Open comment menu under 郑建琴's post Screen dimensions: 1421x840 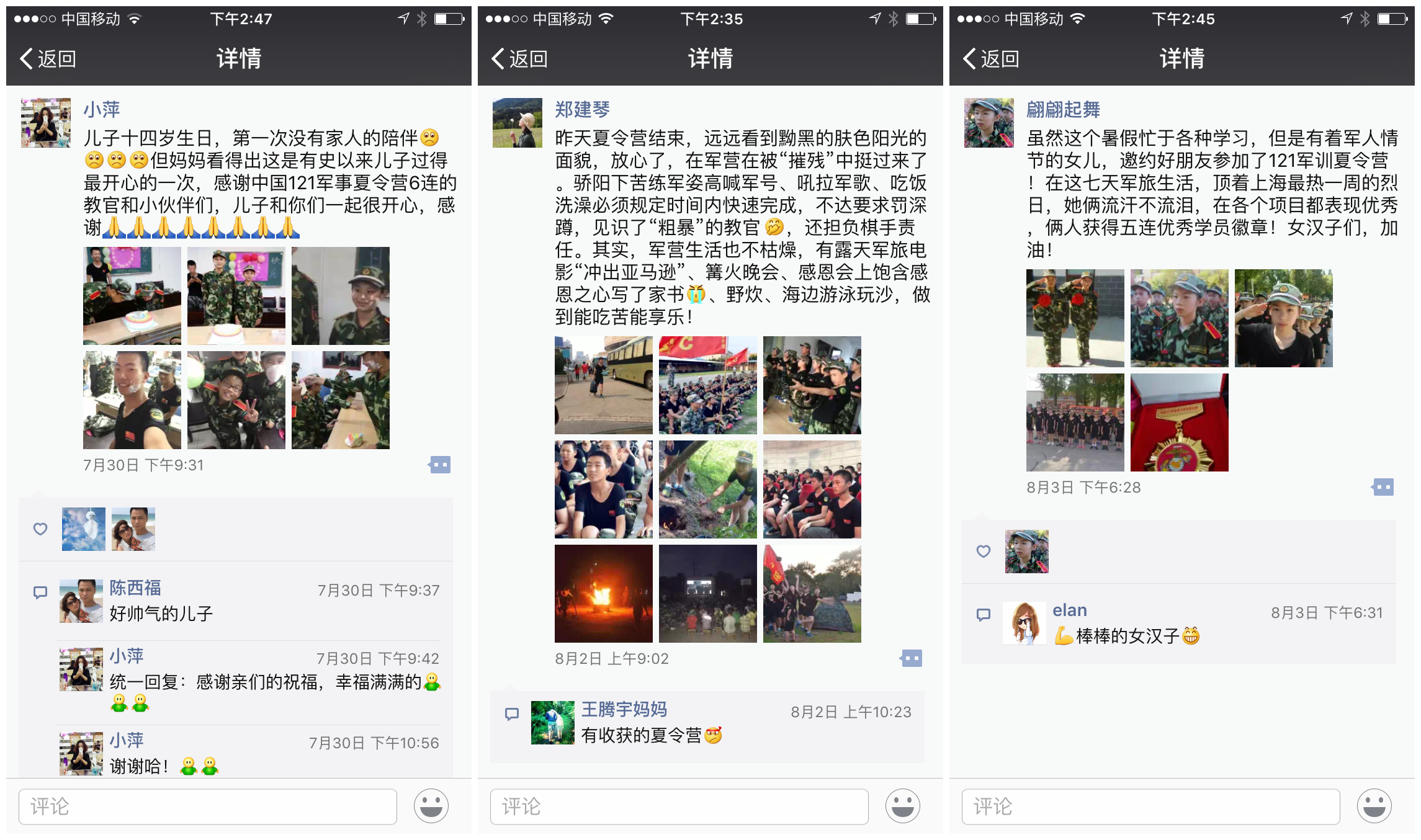click(x=911, y=658)
